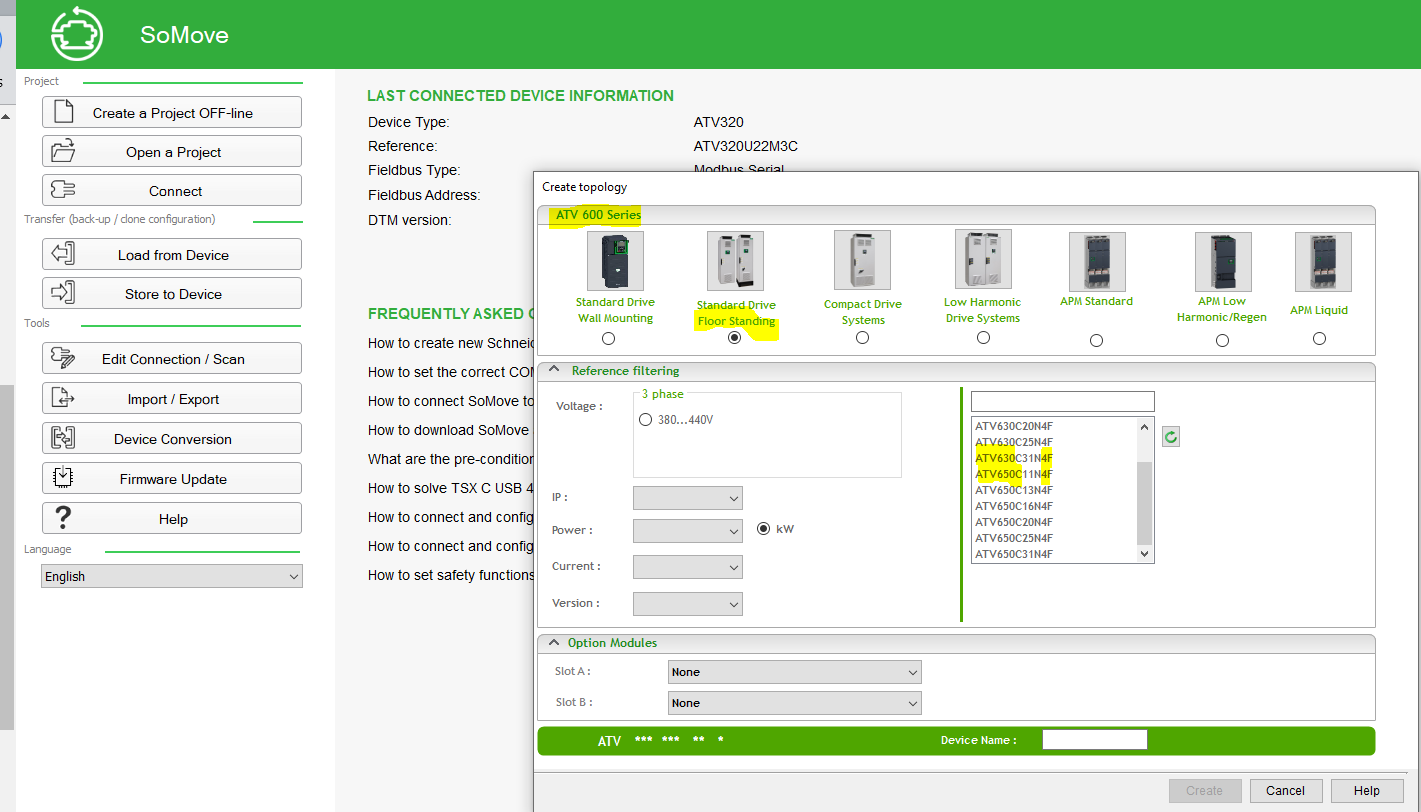Select the Compact Drive Systems image
This screenshot has width=1421, height=812.
[862, 260]
